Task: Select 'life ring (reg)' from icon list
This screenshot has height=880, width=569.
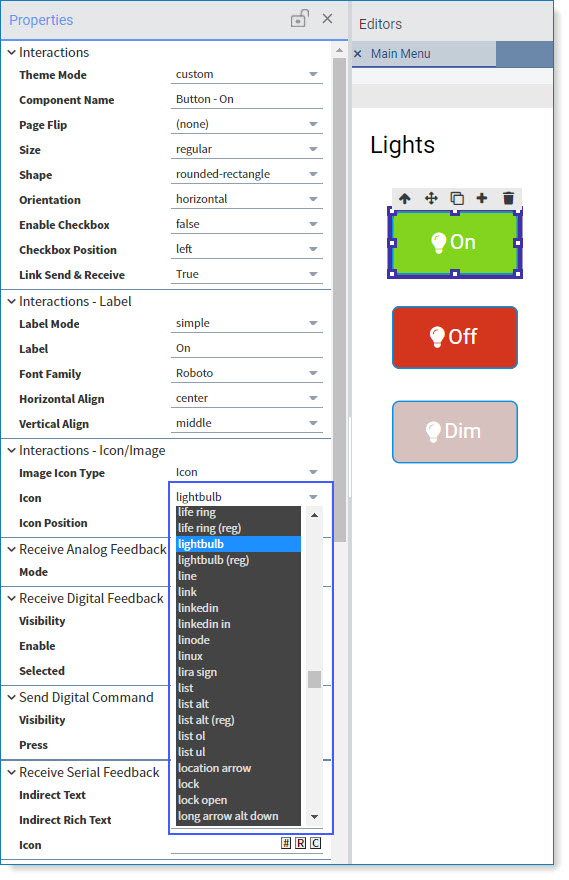Action: coord(238,528)
